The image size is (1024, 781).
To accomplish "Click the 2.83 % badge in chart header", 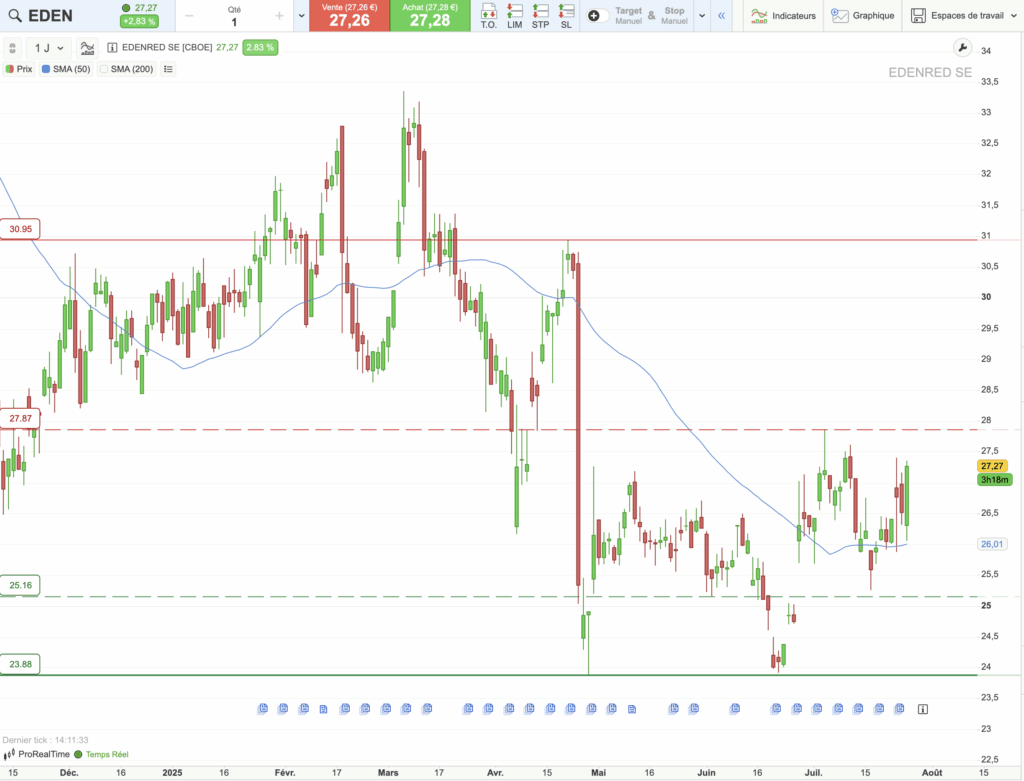I will click(x=260, y=48).
